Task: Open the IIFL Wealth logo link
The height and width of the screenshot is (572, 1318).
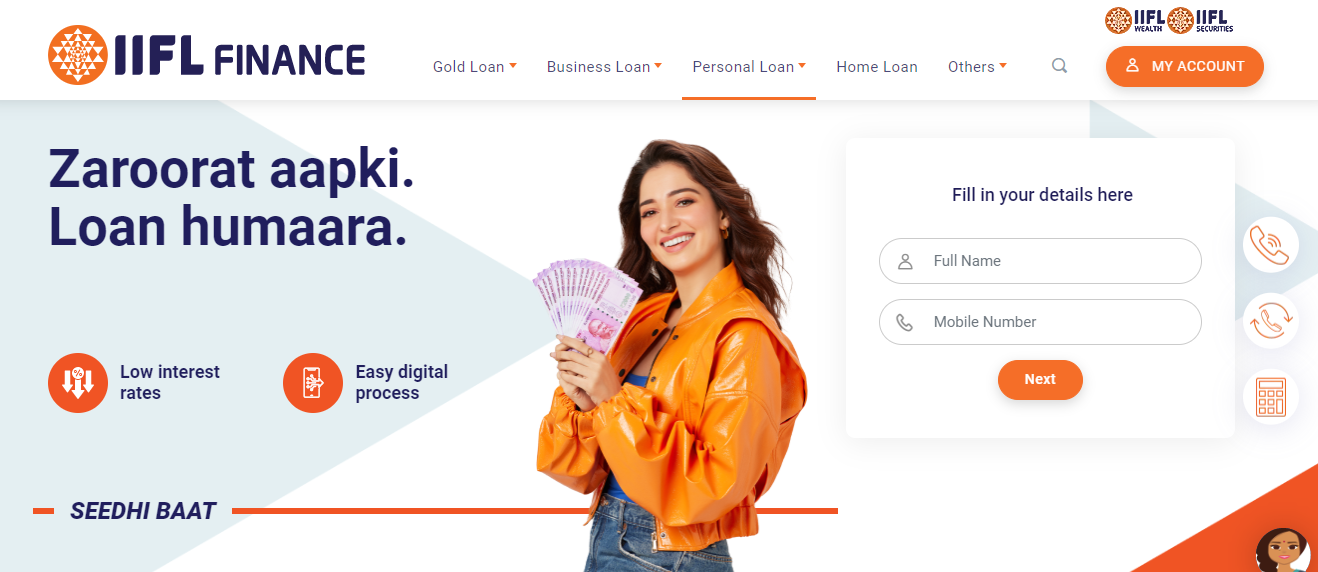Action: (1135, 20)
